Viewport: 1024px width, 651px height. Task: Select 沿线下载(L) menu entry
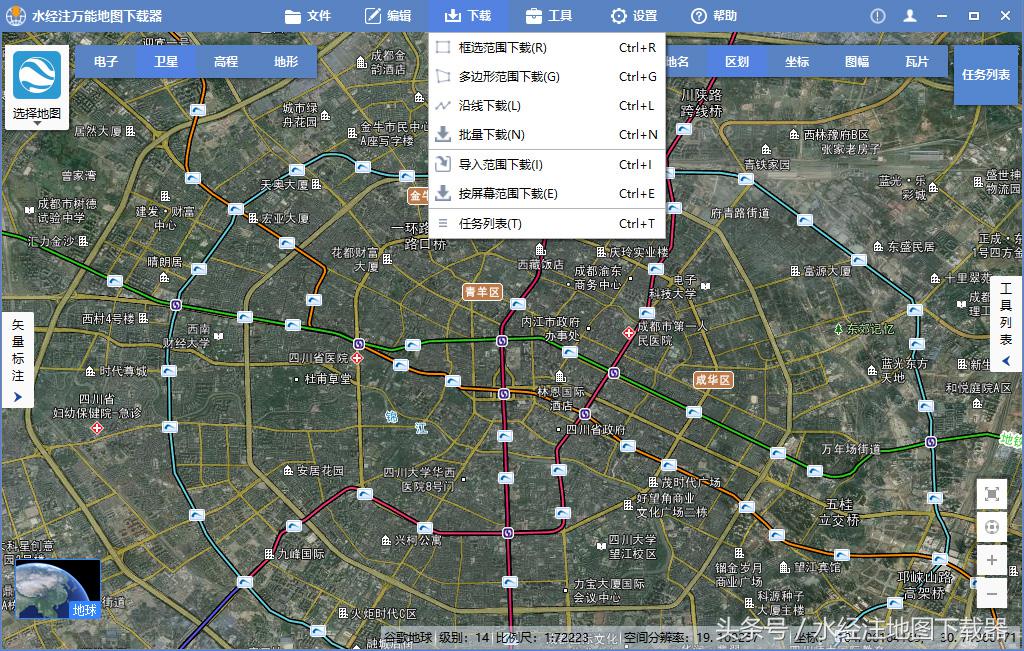point(546,106)
